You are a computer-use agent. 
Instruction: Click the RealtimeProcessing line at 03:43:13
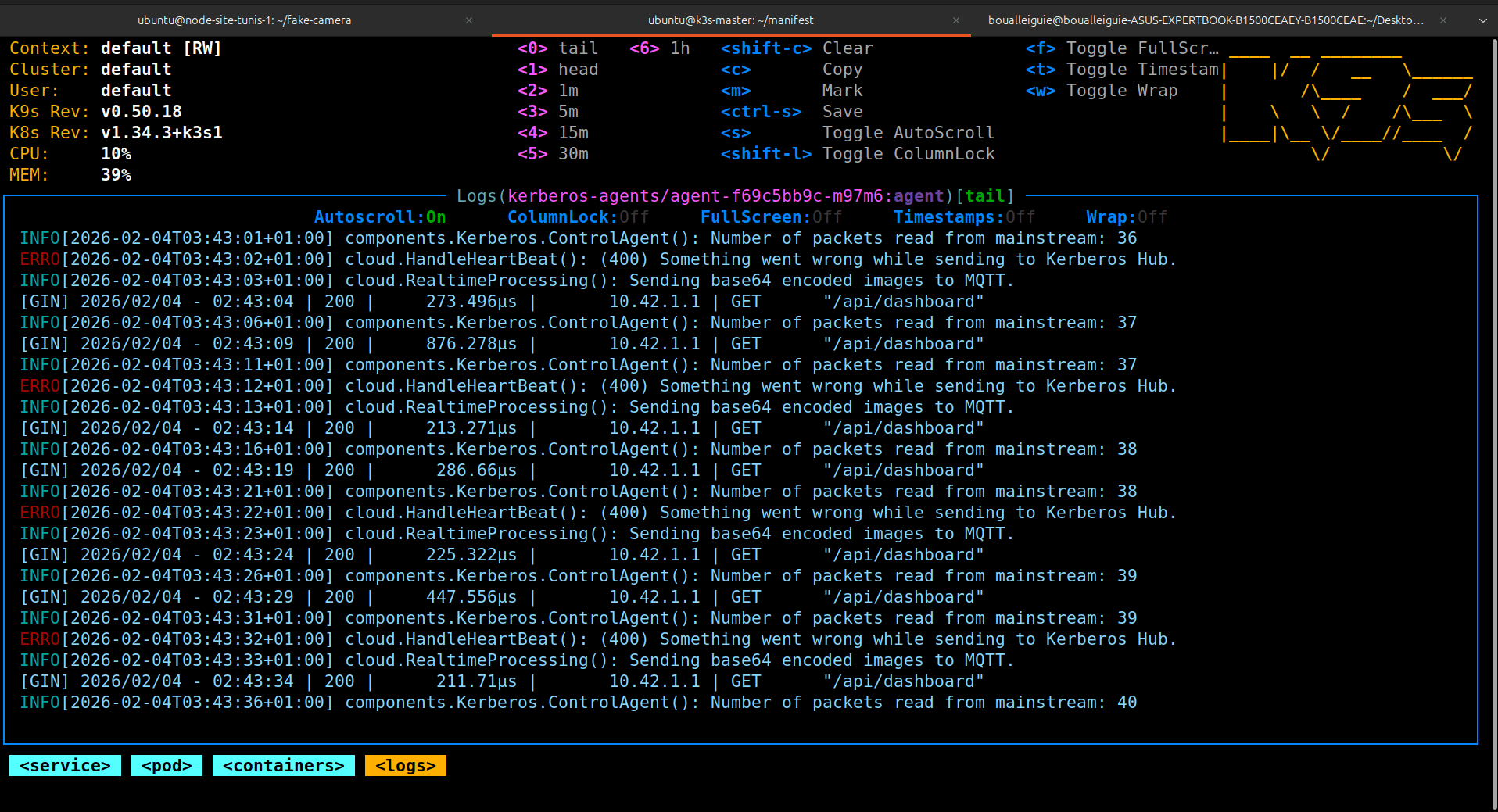point(517,407)
